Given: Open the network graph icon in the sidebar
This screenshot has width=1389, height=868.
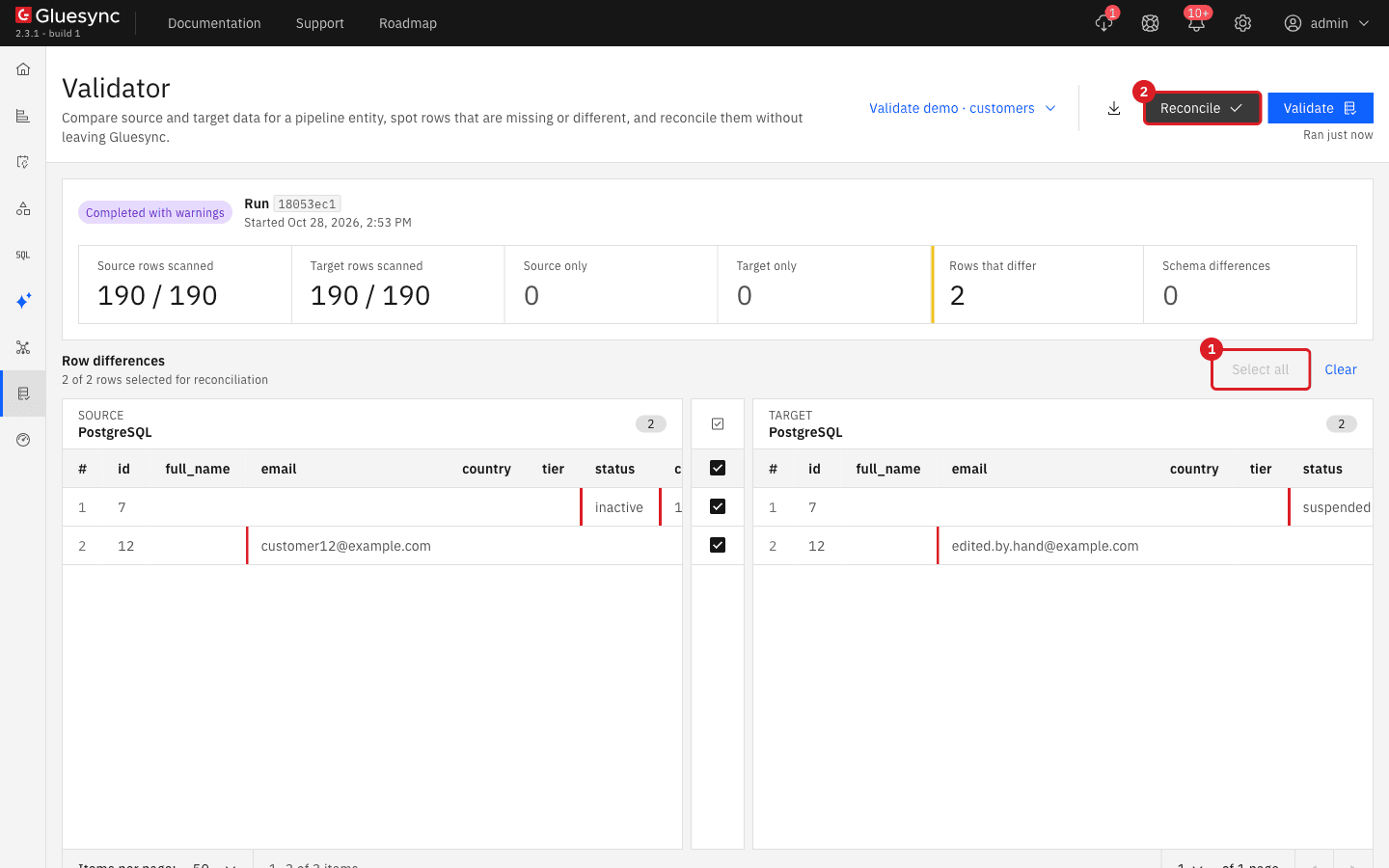Looking at the screenshot, I should pos(23,347).
